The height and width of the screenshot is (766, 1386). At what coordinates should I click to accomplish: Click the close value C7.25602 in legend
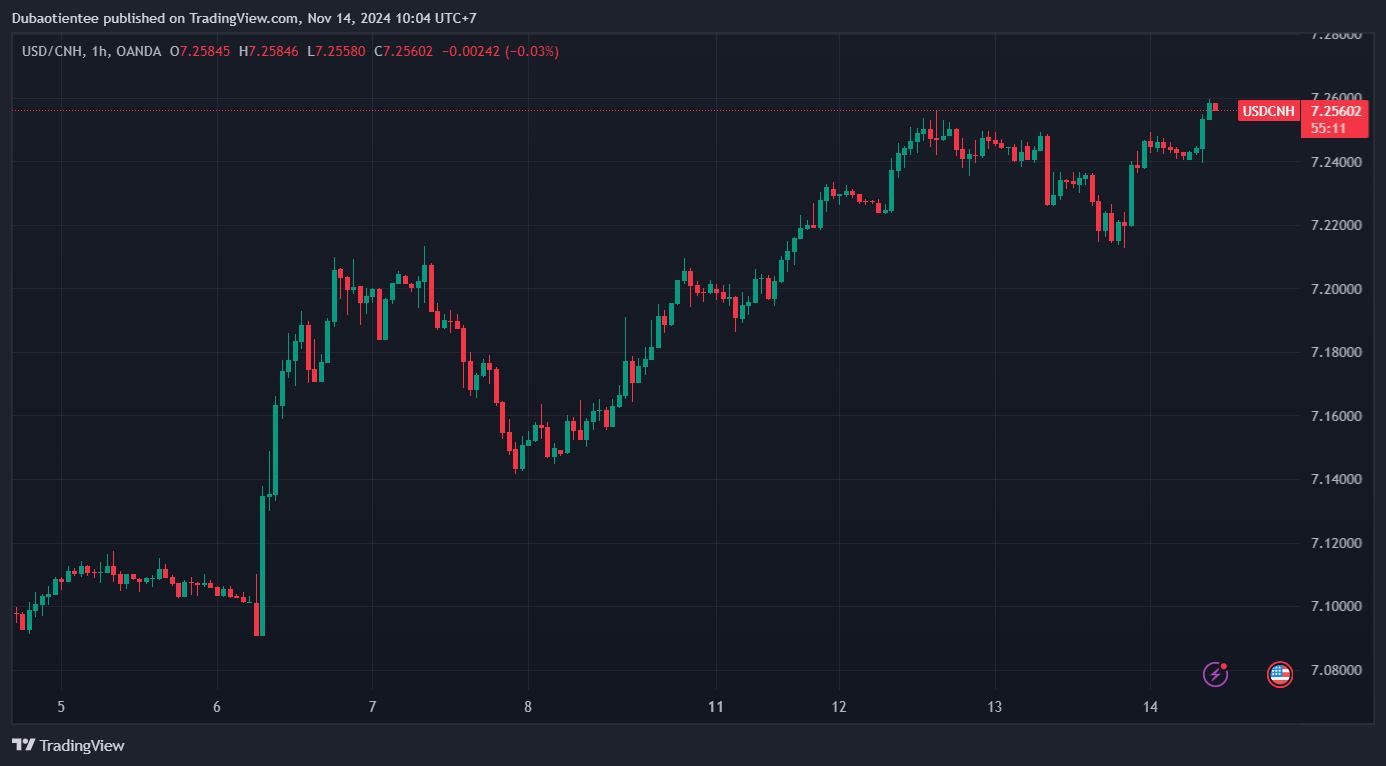click(x=403, y=51)
